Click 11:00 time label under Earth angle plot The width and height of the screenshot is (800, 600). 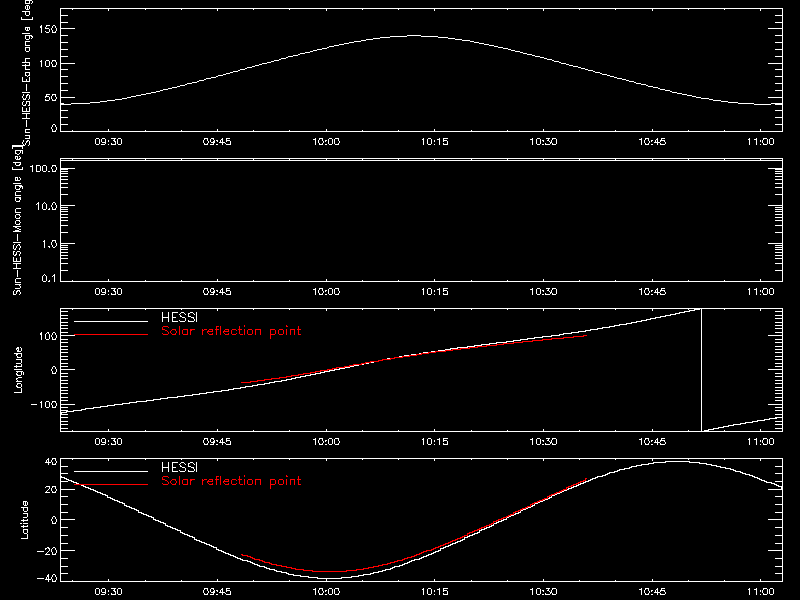click(761, 142)
